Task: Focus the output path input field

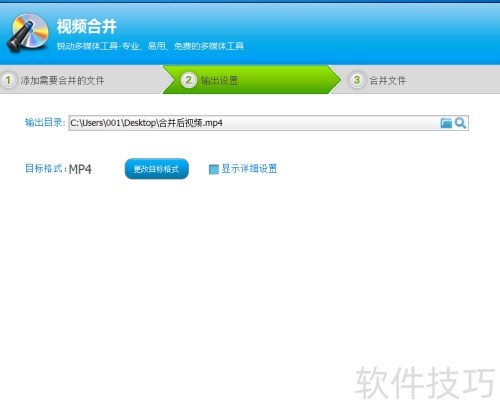Action: (x=268, y=123)
